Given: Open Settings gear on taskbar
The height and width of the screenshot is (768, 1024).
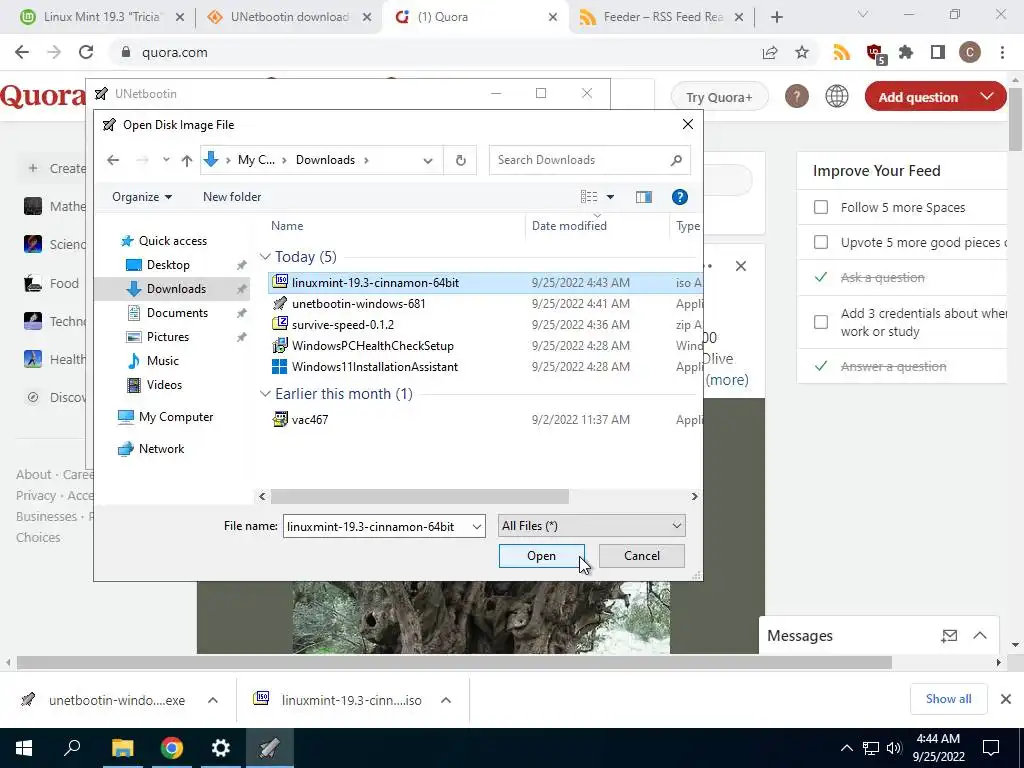Looking at the screenshot, I should pos(221,748).
